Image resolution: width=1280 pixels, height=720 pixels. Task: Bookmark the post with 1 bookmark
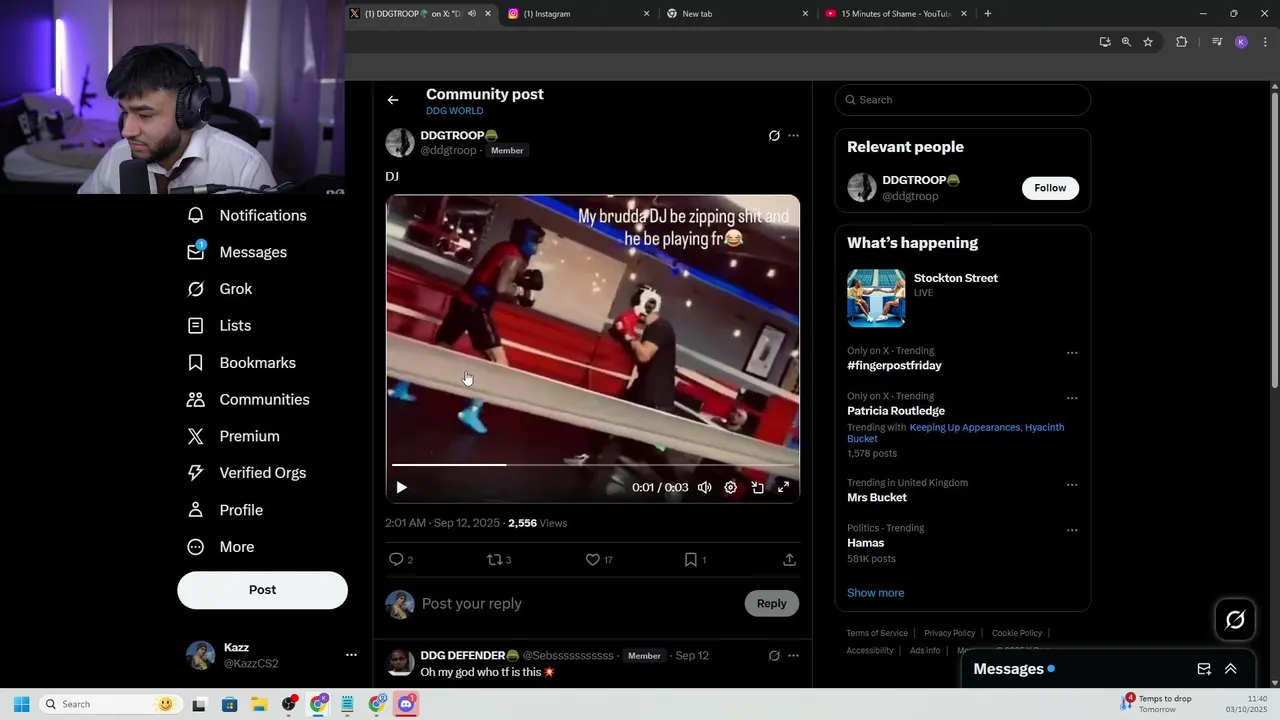(x=694, y=560)
